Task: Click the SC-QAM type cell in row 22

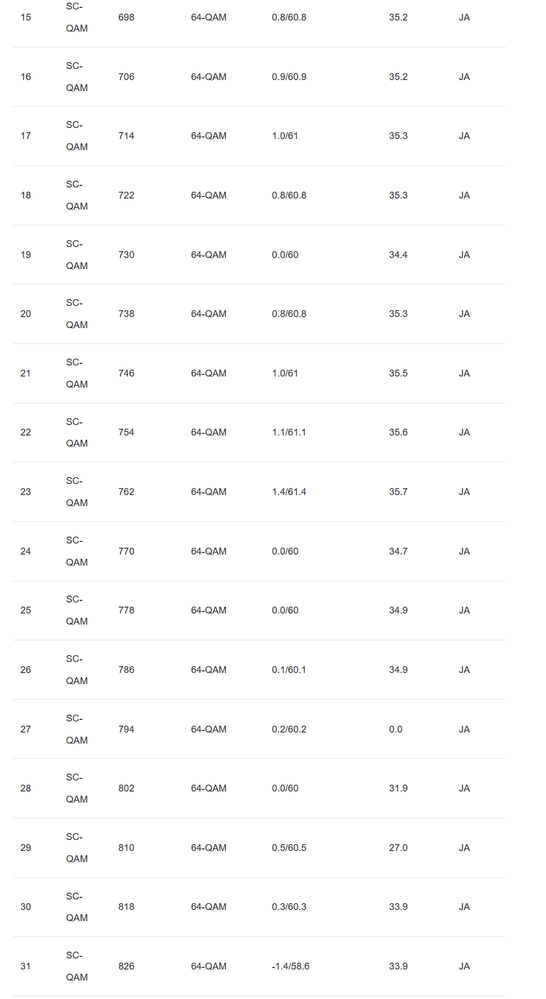Action: tap(76, 433)
